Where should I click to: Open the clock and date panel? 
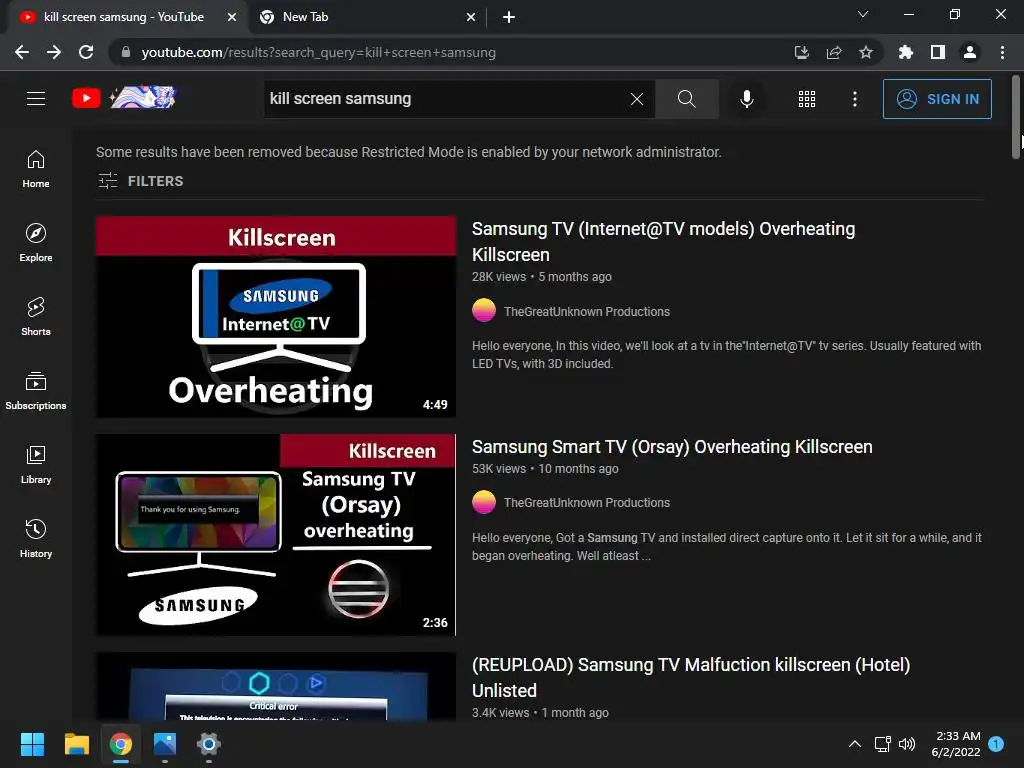tap(956, 744)
